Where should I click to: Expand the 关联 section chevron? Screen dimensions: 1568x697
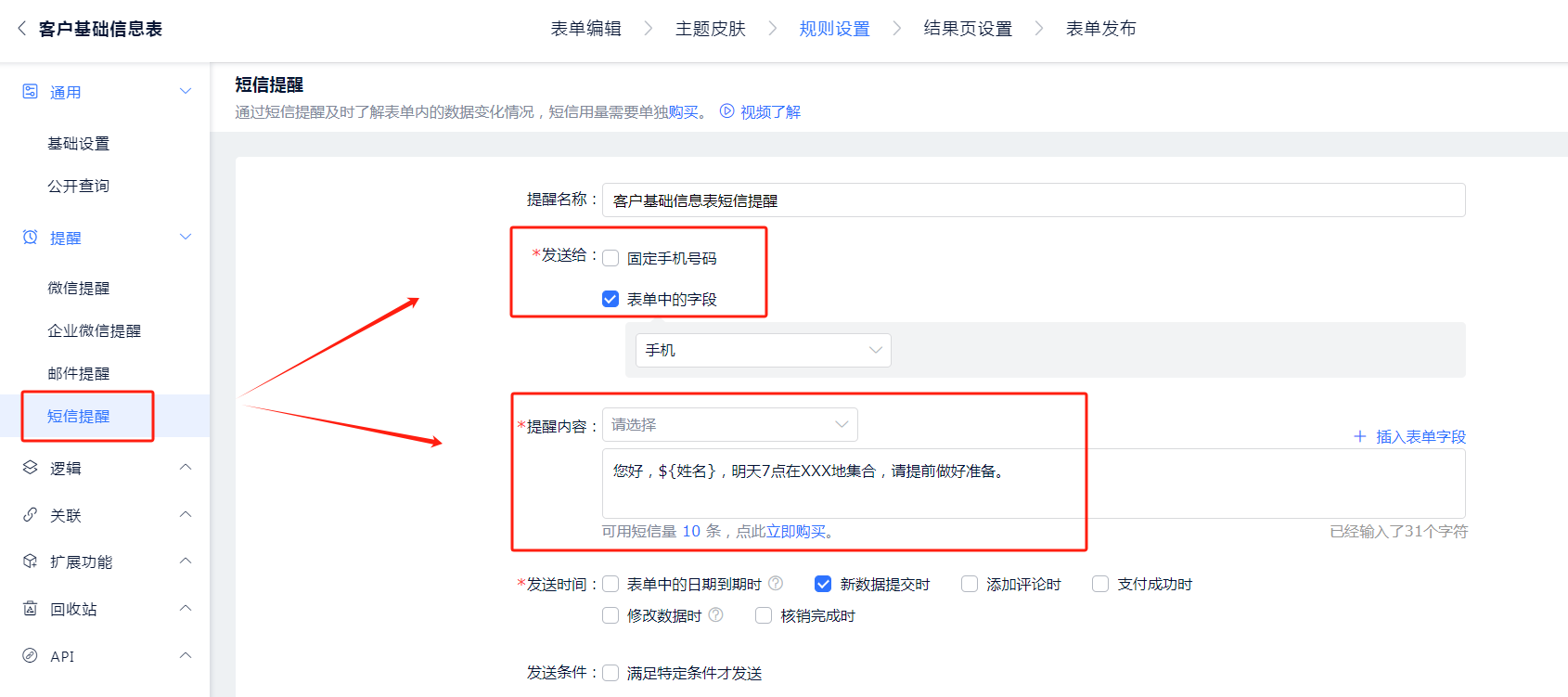click(186, 514)
